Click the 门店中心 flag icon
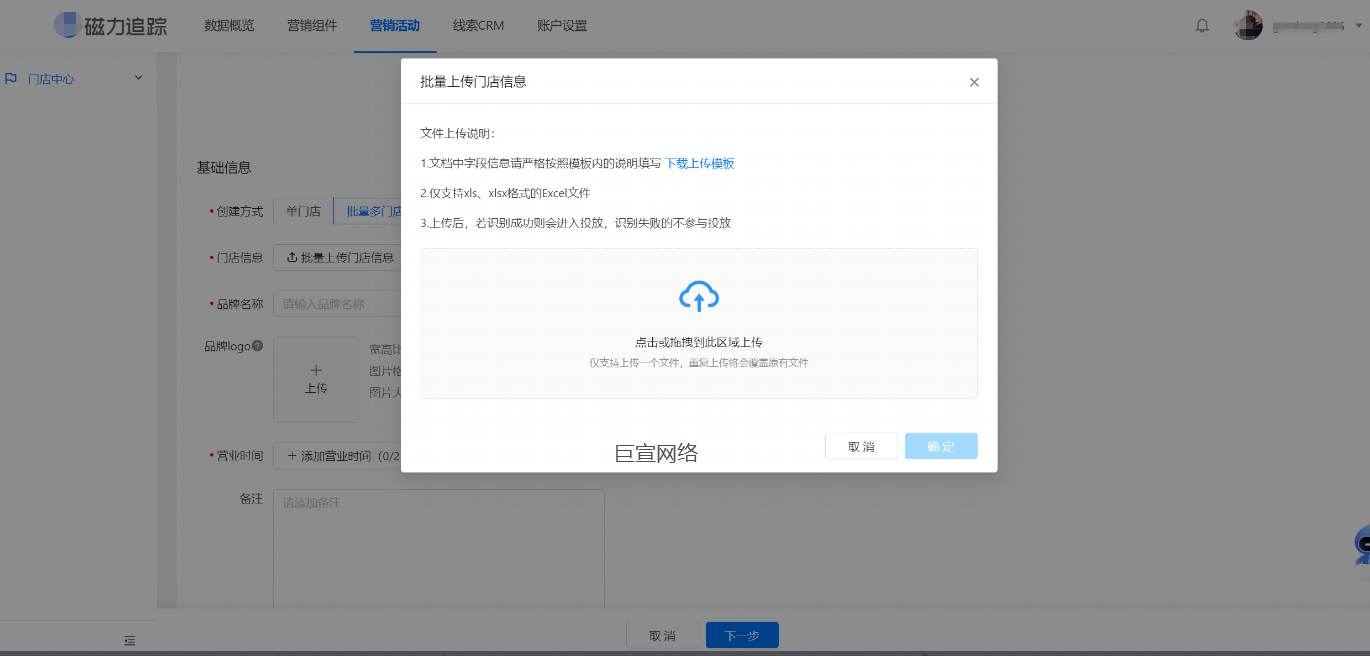This screenshot has height=656, width=1370. [11, 78]
